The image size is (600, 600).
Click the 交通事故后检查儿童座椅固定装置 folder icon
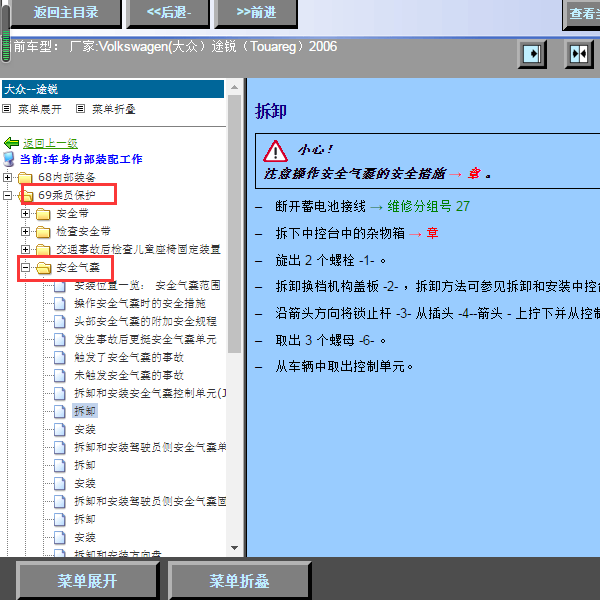pyautogui.click(x=43, y=249)
